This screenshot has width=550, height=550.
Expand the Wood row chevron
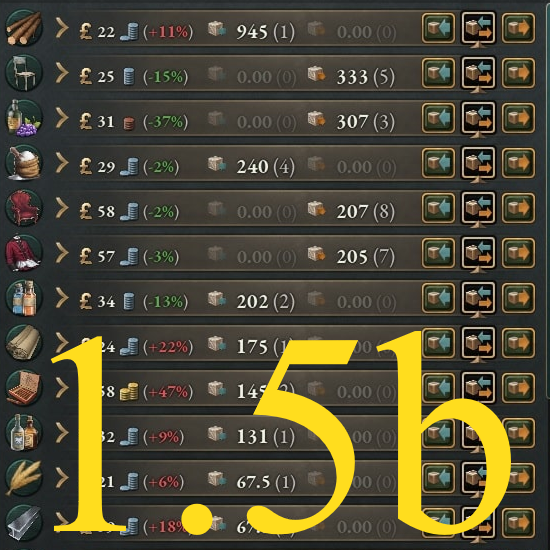[x=62, y=28]
